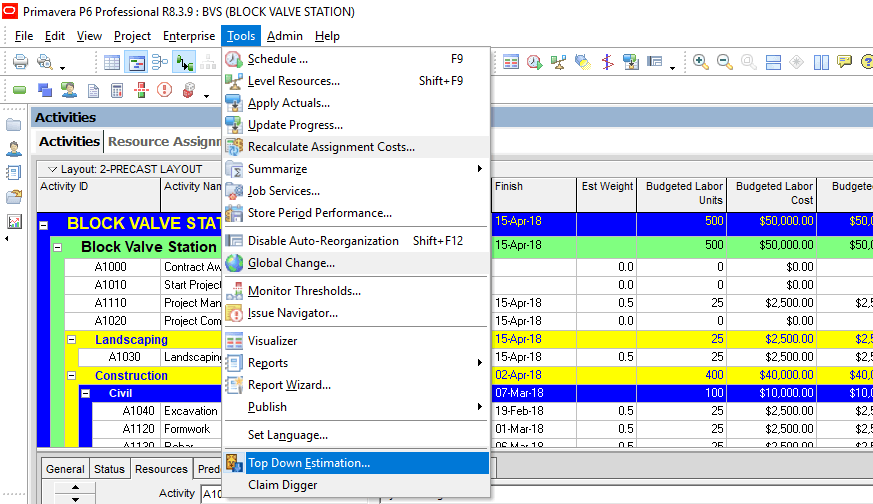Toggle Disable Auto-Reorganization menu option
The image size is (873, 504).
(x=356, y=241)
